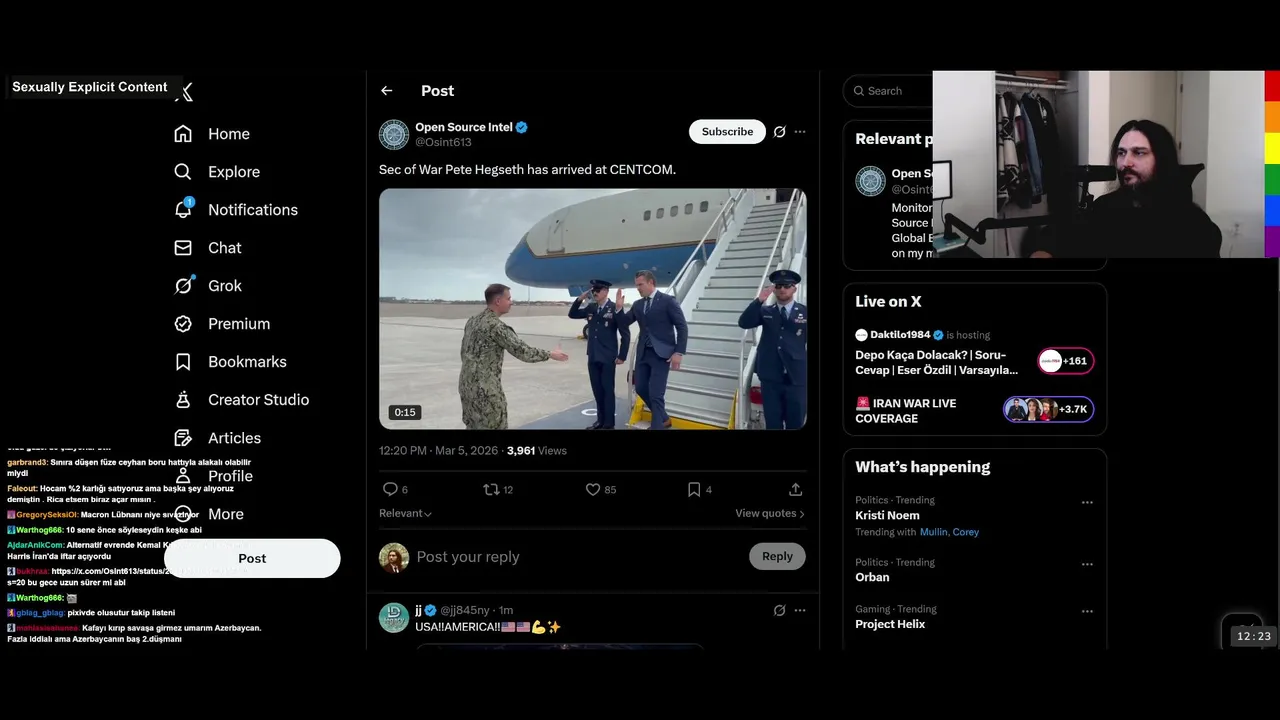Open your avatar beside the reply field

coord(394,558)
